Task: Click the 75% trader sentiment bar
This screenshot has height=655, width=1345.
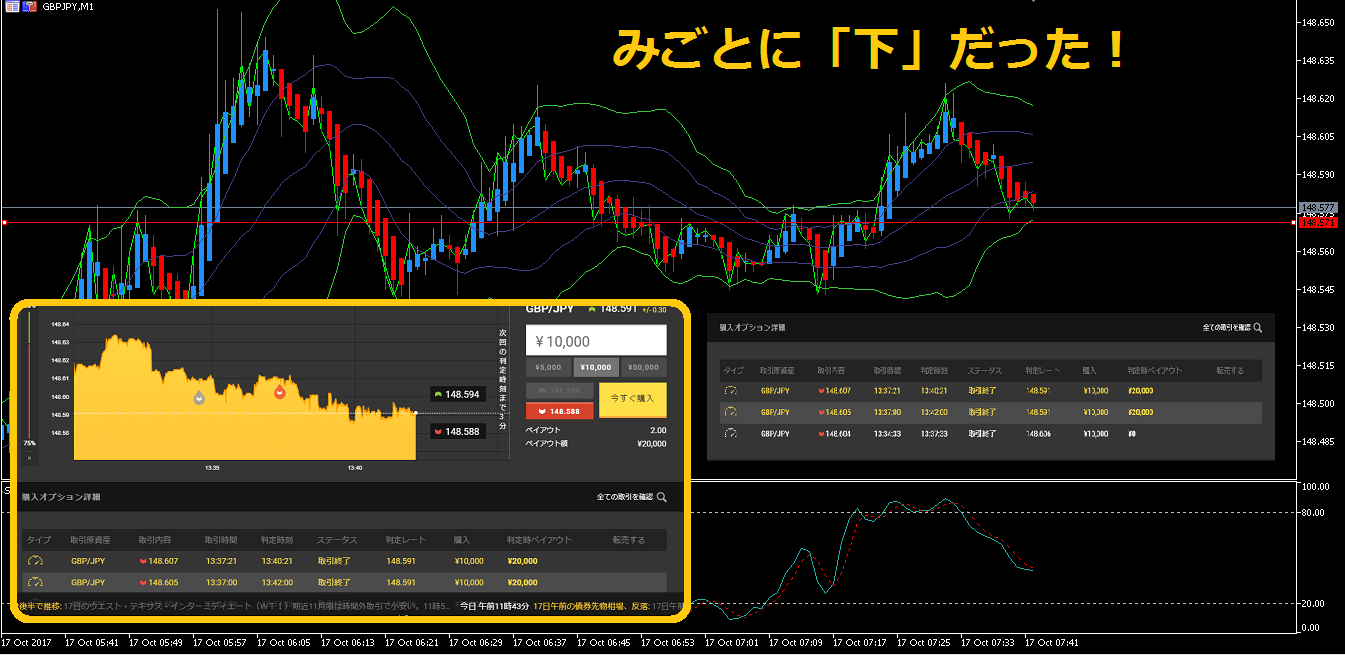Action: click(x=29, y=380)
